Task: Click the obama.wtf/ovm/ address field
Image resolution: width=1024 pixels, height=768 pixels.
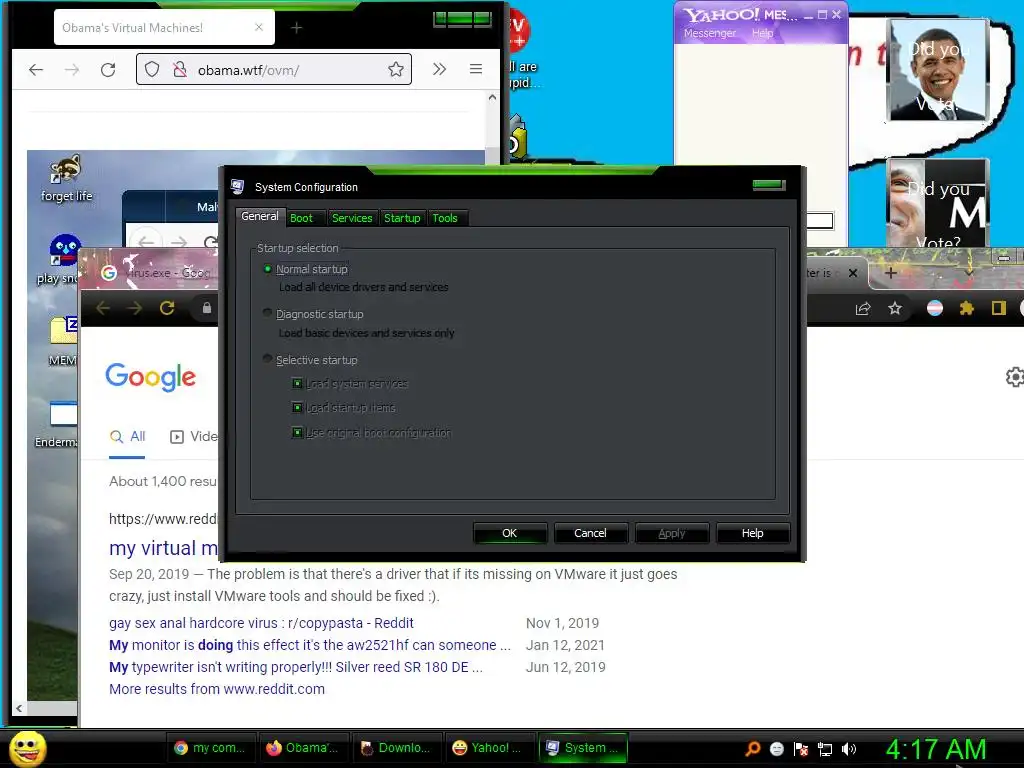Action: click(274, 69)
